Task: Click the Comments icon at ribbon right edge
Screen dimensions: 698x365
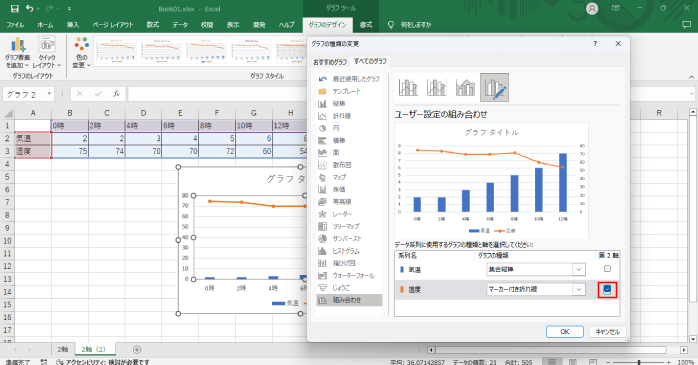Action: [686, 25]
